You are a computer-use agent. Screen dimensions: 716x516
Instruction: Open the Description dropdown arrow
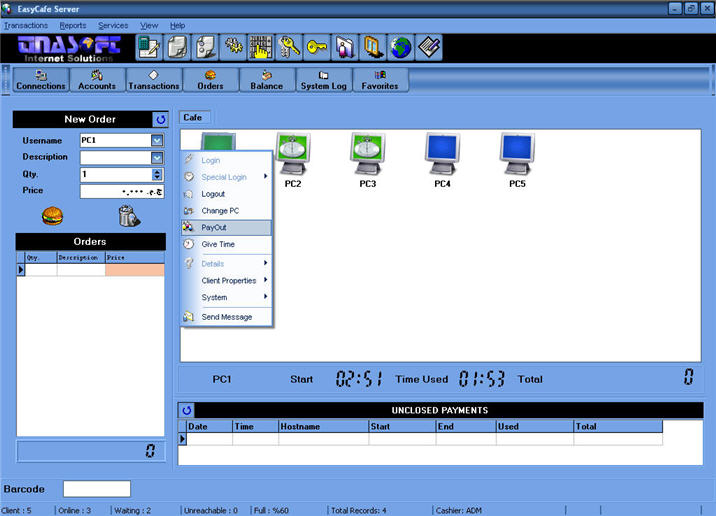click(157, 158)
